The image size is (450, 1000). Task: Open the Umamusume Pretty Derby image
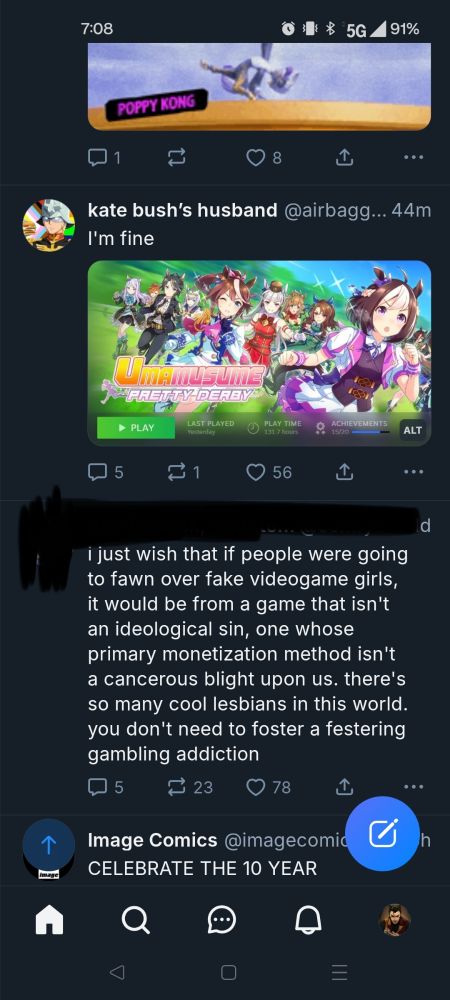259,353
